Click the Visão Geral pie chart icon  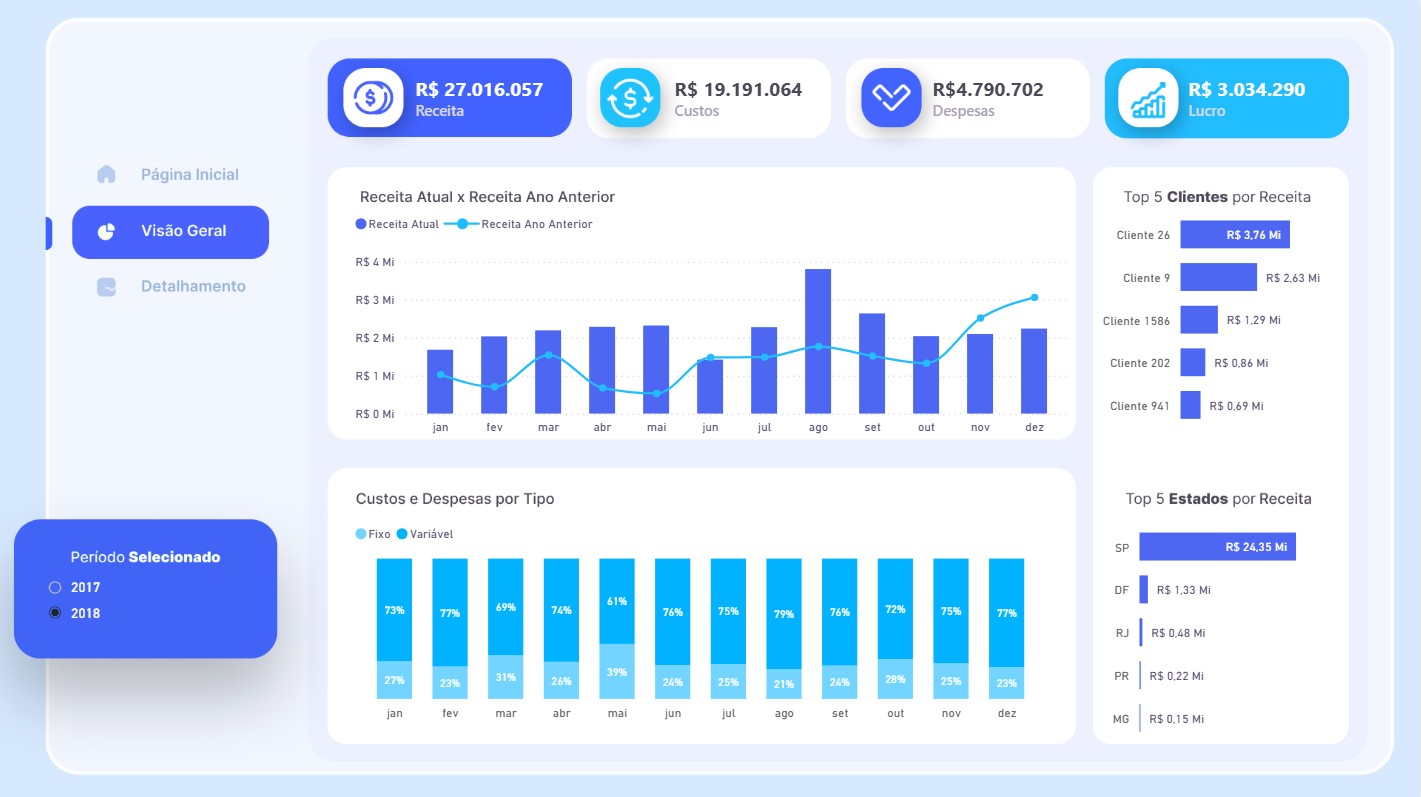[106, 231]
